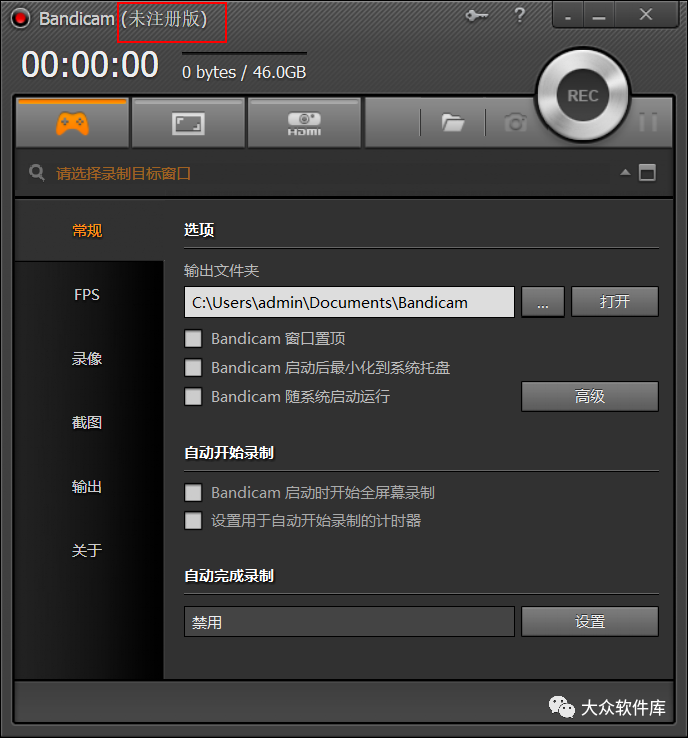Take a screenshot with the camera icon
The width and height of the screenshot is (688, 738).
516,123
